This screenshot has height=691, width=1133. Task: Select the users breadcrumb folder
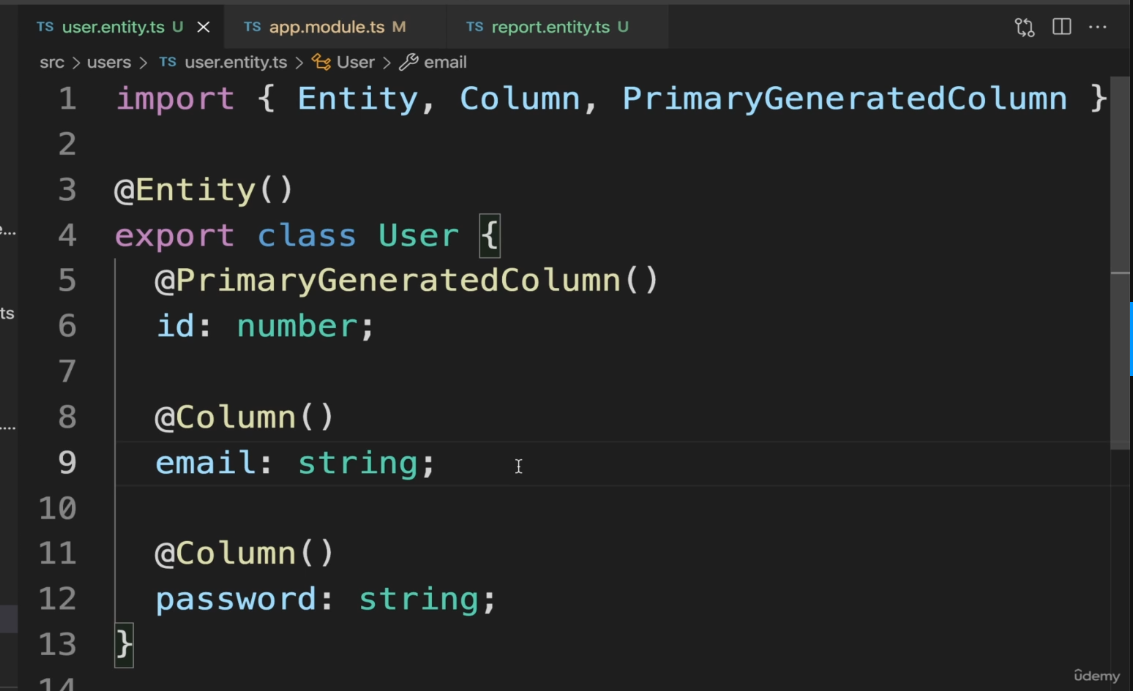click(x=109, y=62)
